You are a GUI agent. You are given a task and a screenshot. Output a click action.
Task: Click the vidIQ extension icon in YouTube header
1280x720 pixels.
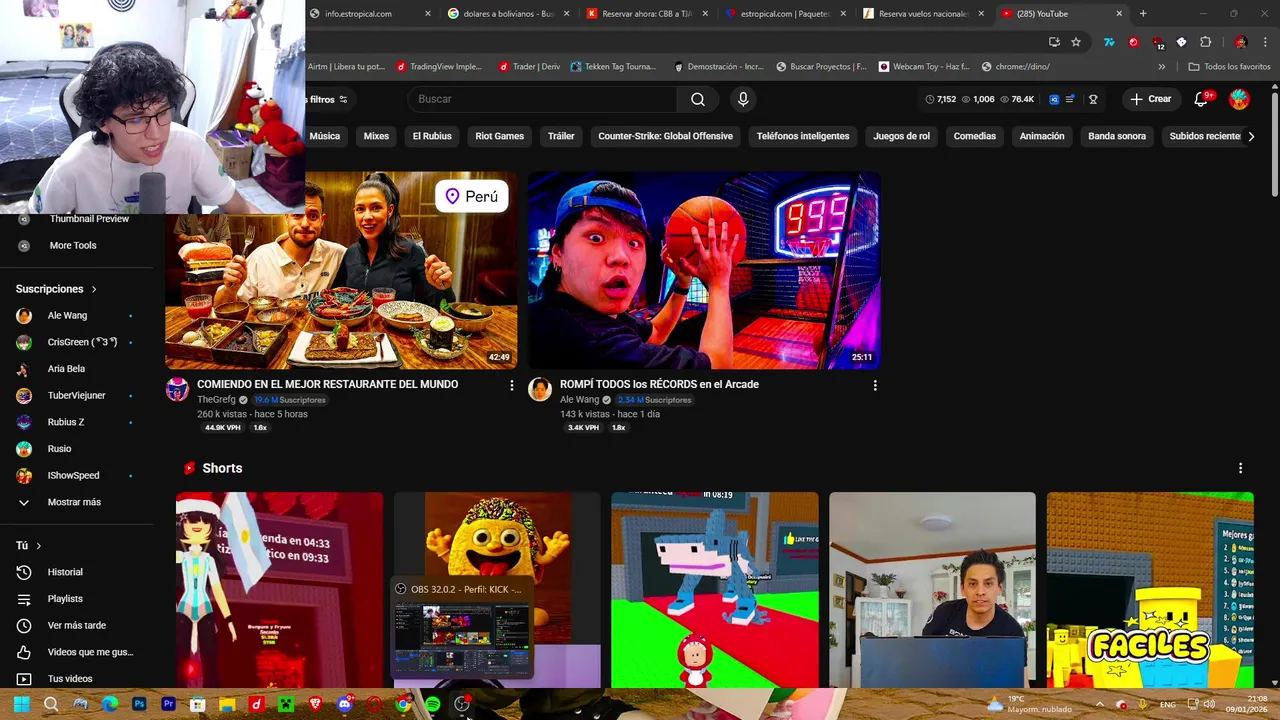(1054, 99)
